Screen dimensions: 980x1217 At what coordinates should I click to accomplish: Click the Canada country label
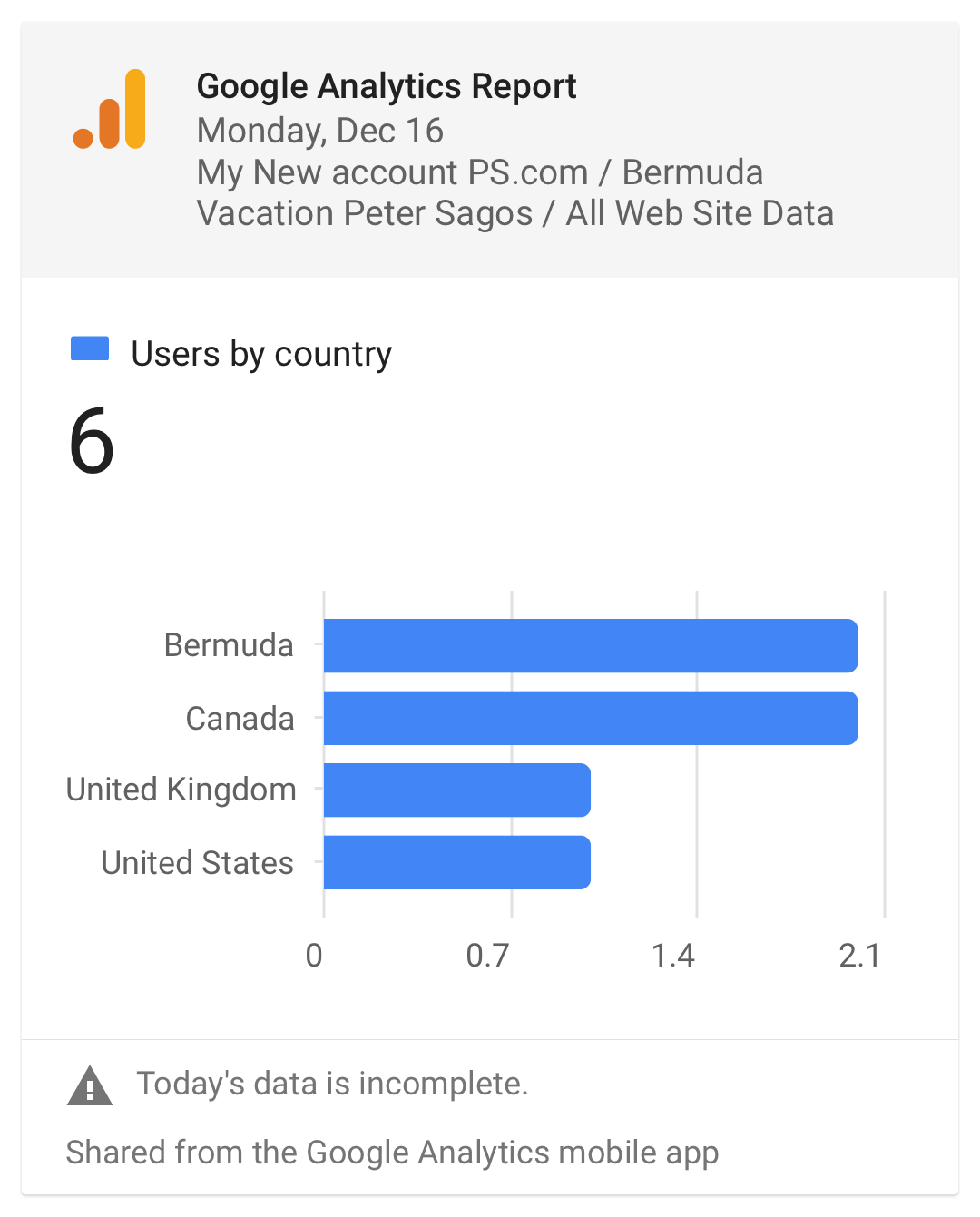tap(240, 718)
